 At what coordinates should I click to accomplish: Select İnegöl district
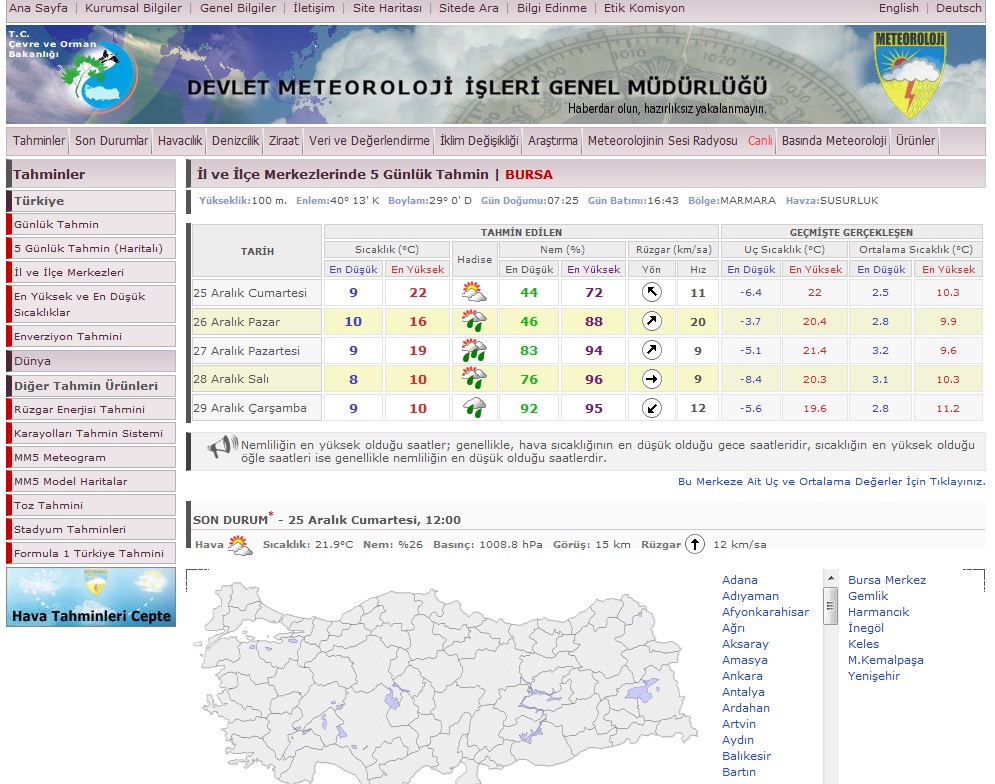(x=866, y=628)
